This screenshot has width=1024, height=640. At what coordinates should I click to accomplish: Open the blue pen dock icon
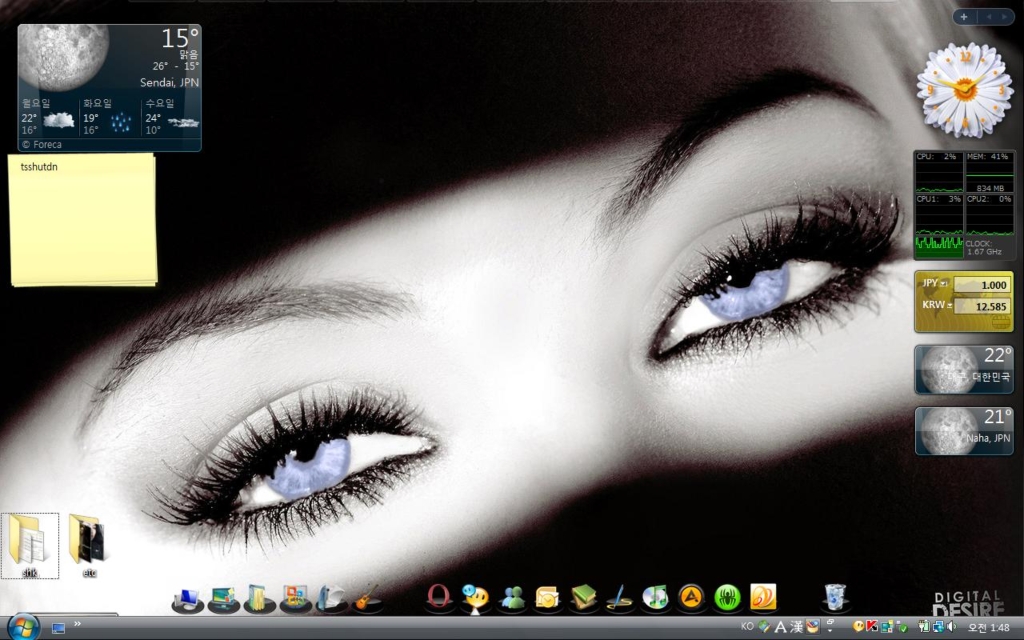(618, 598)
